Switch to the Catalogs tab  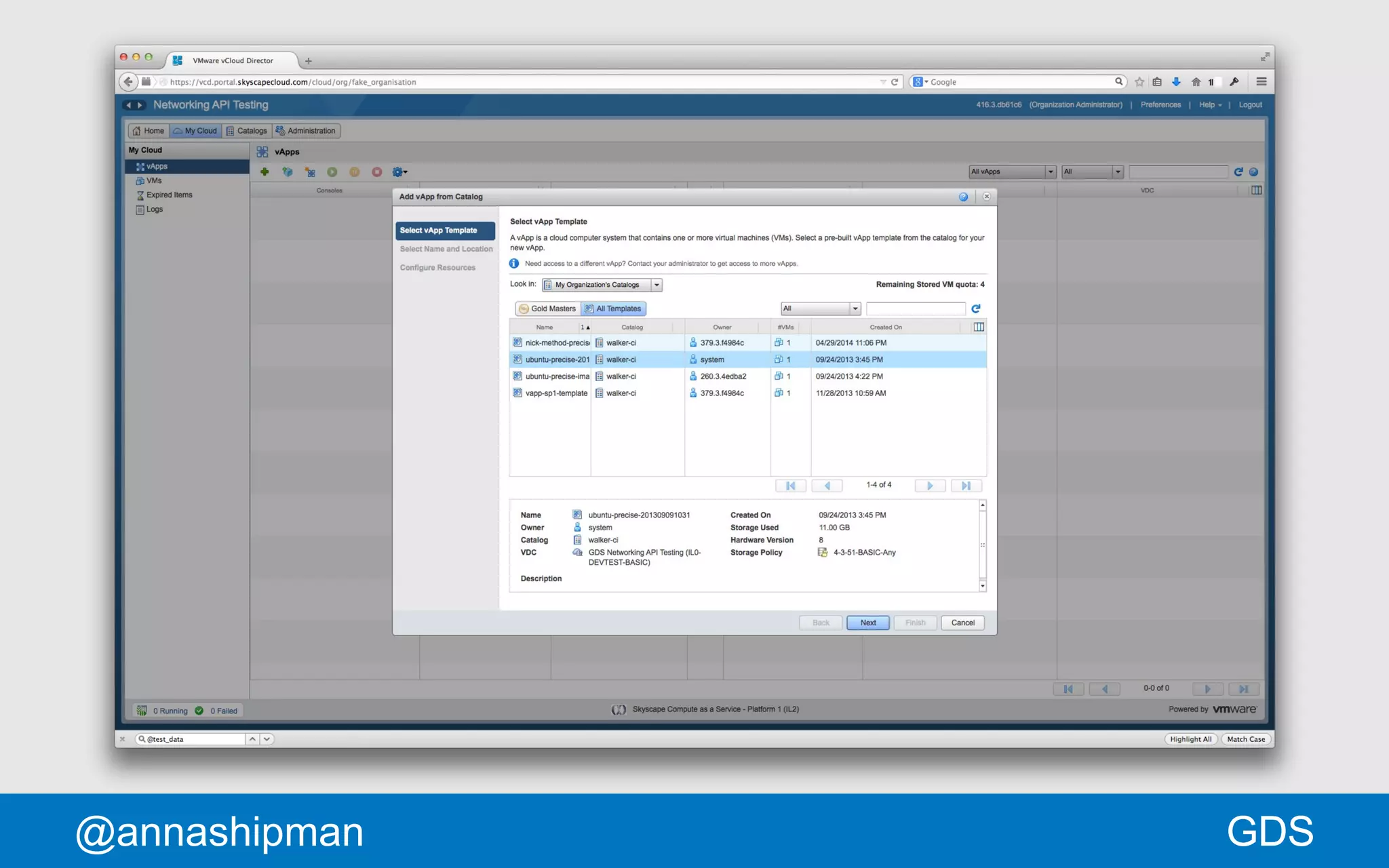[247, 131]
